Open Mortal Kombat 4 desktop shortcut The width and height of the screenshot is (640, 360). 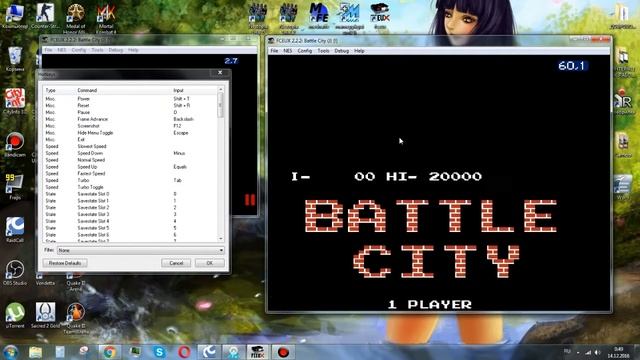pos(106,18)
